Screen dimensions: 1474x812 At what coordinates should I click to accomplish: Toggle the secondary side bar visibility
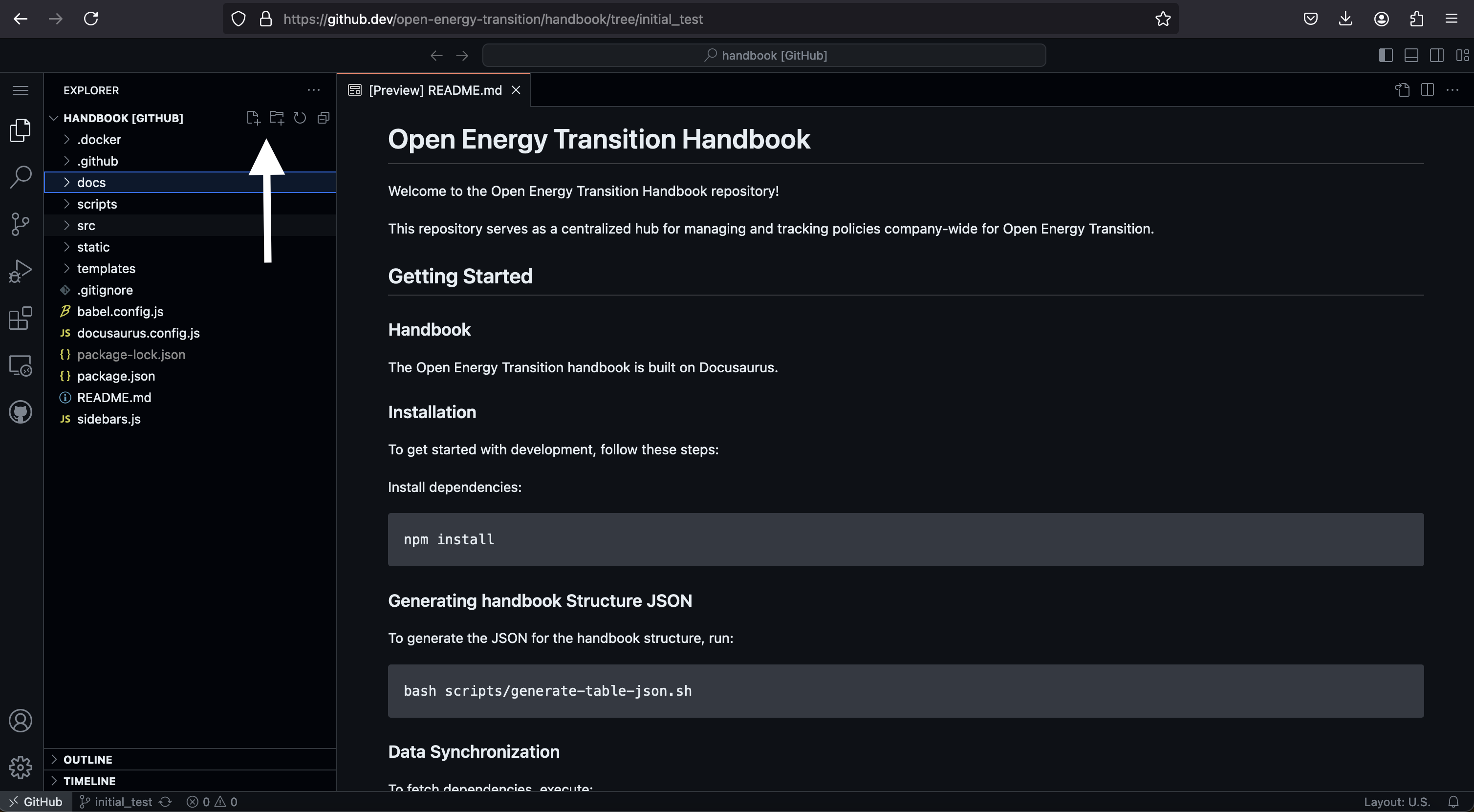[1436, 56]
